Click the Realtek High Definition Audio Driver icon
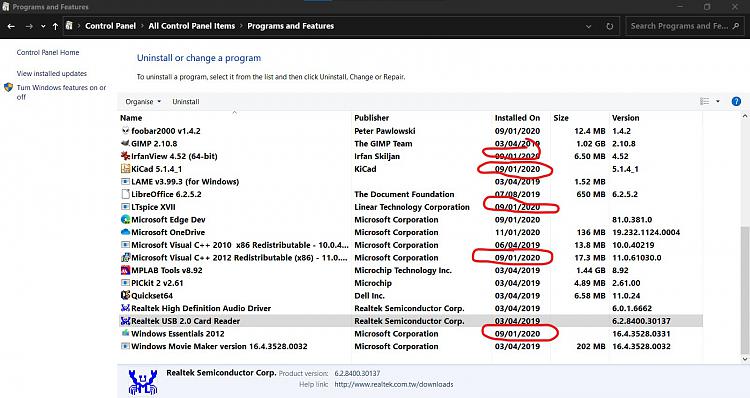Viewport: 750px width, 398px height. pos(125,308)
